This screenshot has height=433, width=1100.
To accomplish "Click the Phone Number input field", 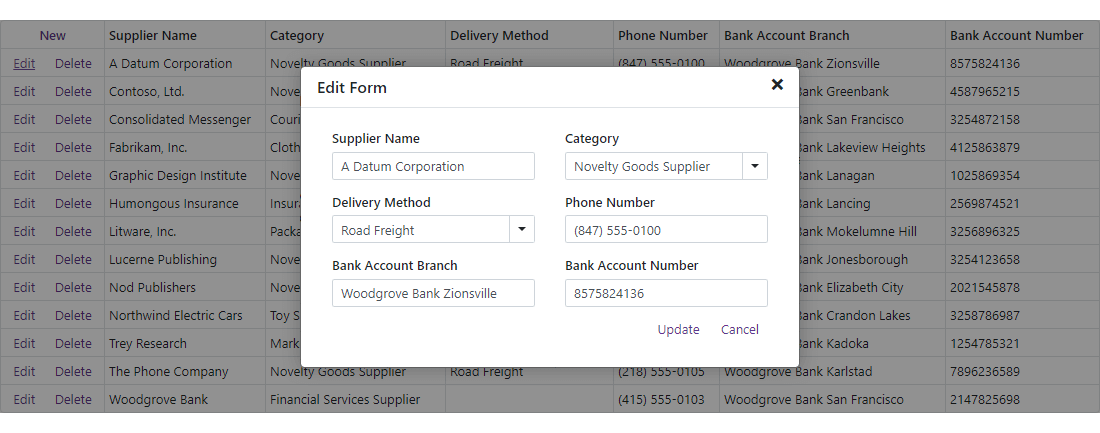I will 666,230.
